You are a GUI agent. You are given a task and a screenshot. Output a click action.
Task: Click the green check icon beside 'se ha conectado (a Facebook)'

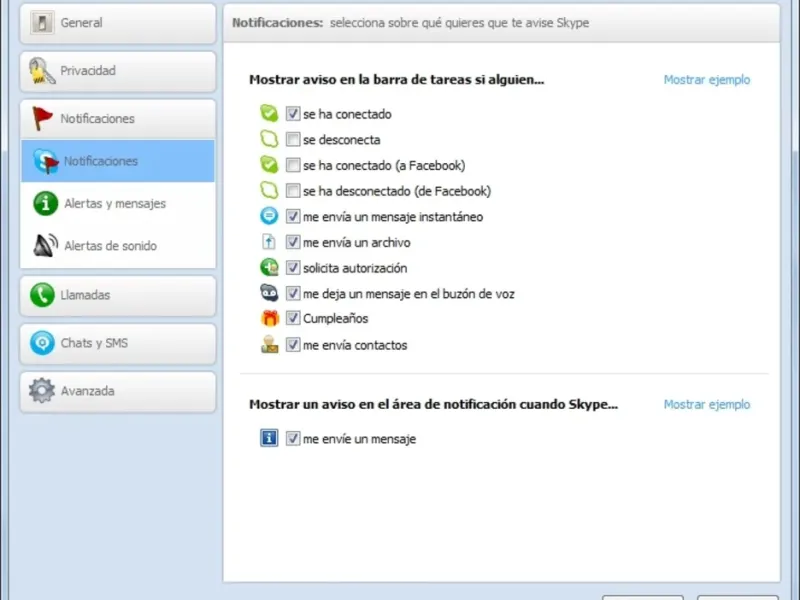(269, 165)
